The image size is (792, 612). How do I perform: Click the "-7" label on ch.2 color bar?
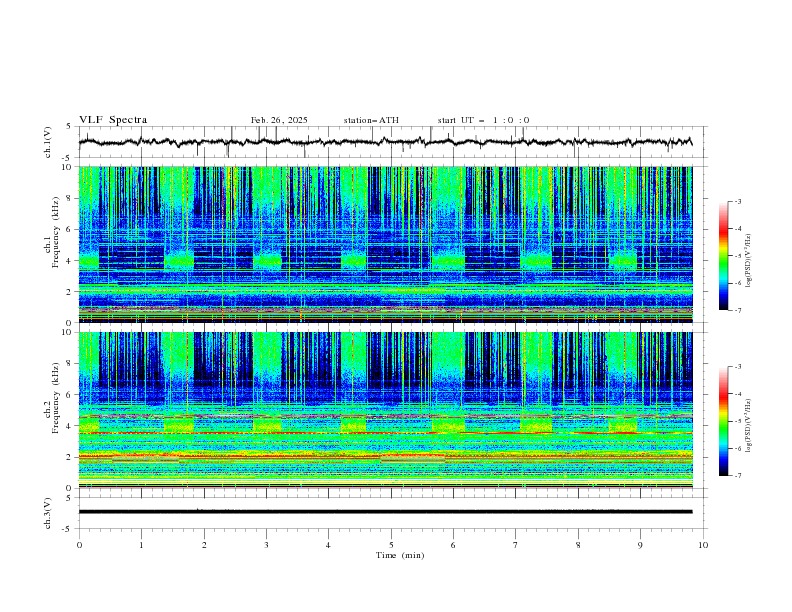[x=738, y=475]
